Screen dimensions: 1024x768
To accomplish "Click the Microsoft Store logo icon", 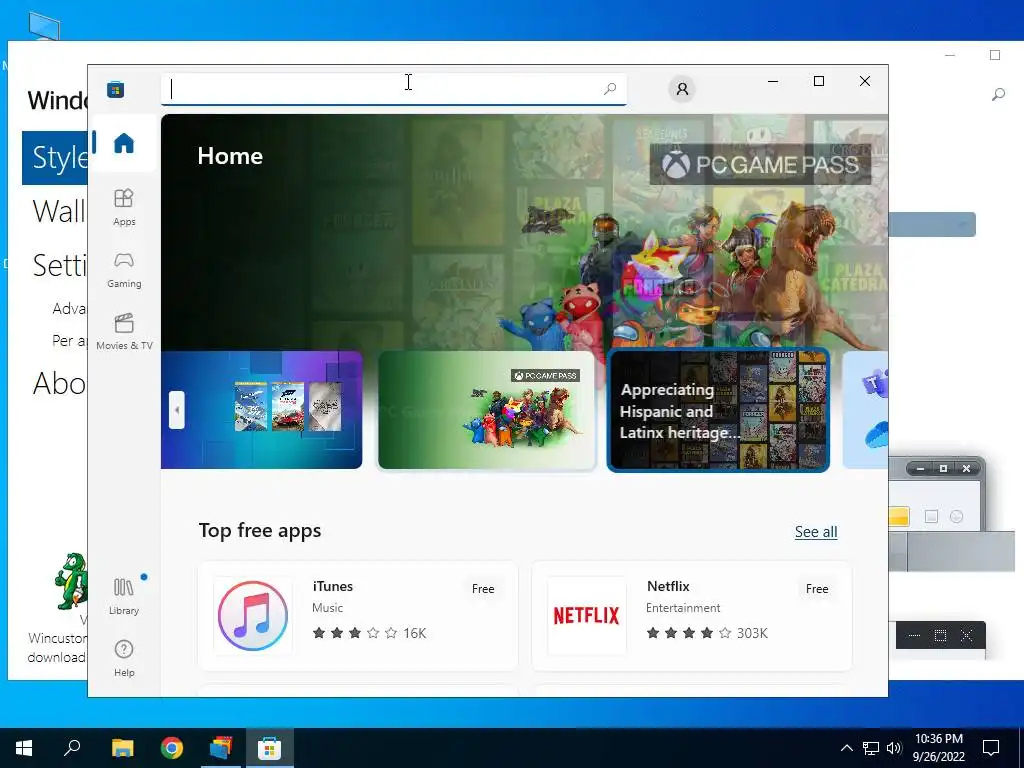I will (x=116, y=89).
